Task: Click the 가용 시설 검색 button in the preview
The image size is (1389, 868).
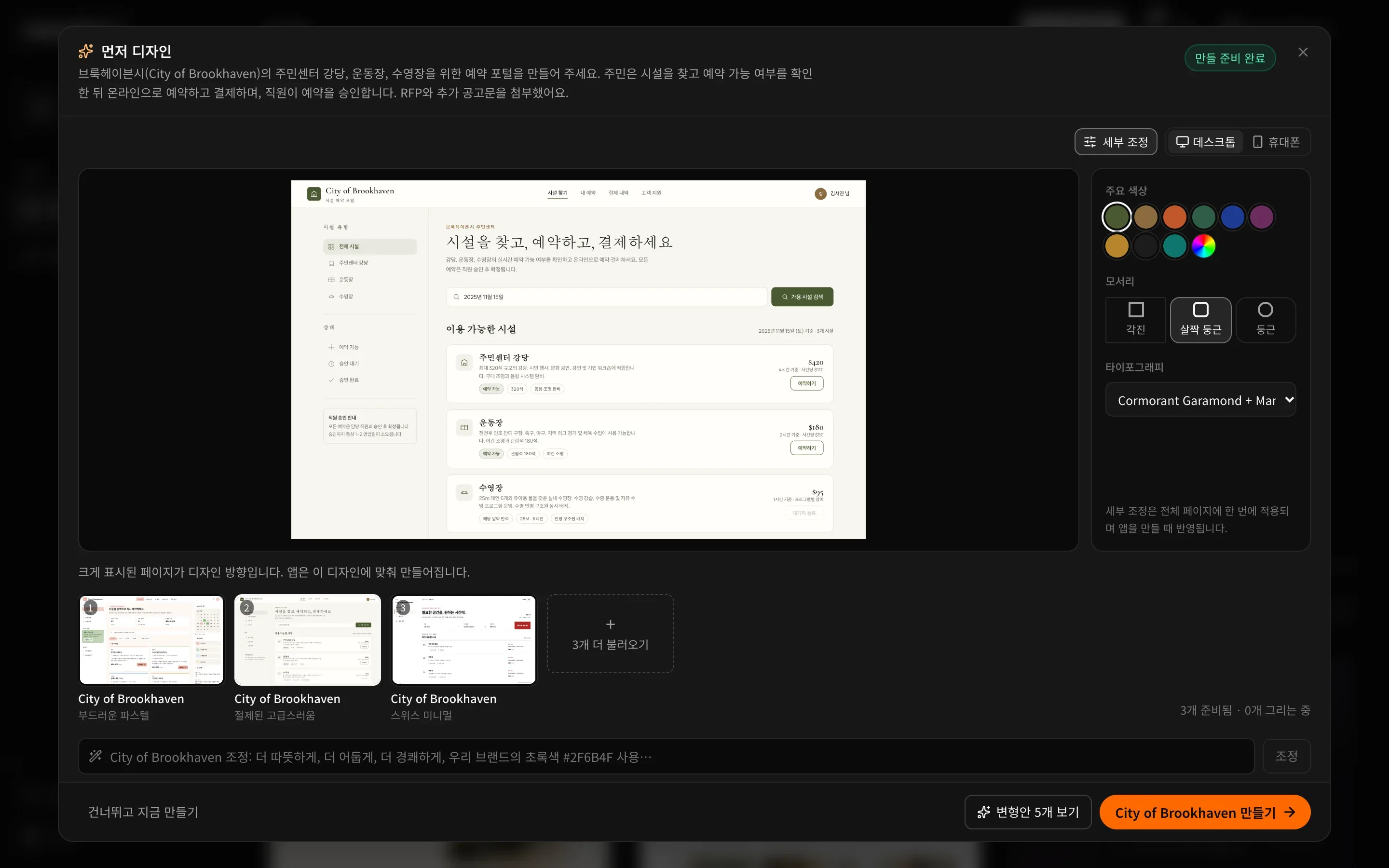Action: pyautogui.click(x=802, y=297)
